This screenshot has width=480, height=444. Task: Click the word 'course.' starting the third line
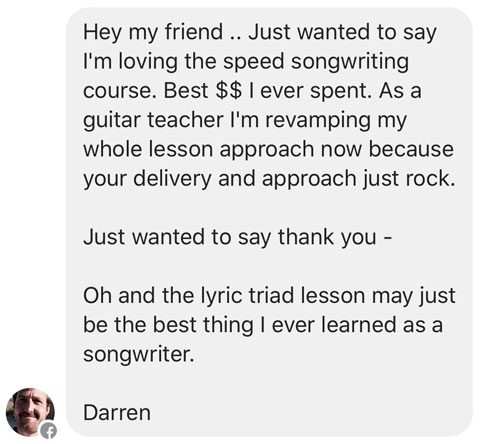(x=120, y=91)
